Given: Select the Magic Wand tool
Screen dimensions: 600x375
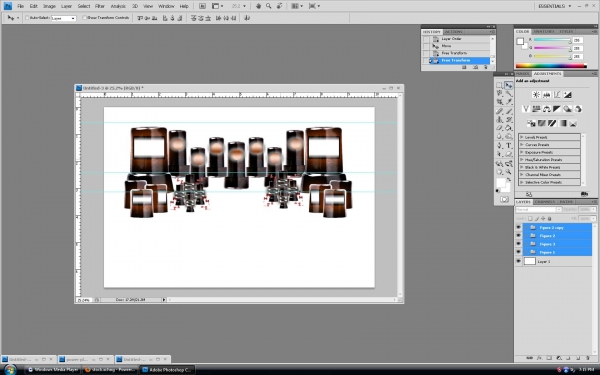Looking at the screenshot, I should click(509, 93).
